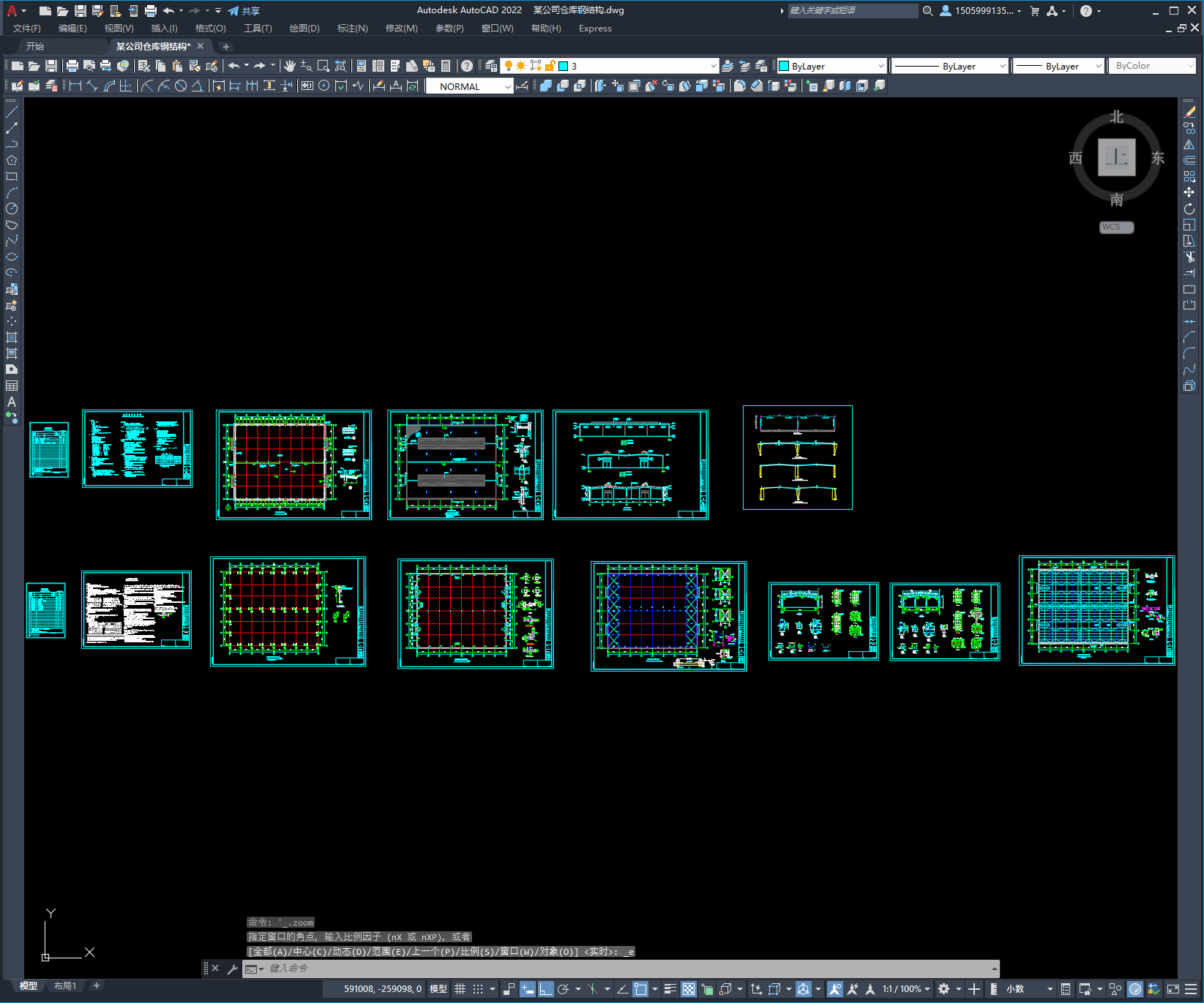
Task: Toggle Ortho mode in status bar
Action: pyautogui.click(x=545, y=989)
